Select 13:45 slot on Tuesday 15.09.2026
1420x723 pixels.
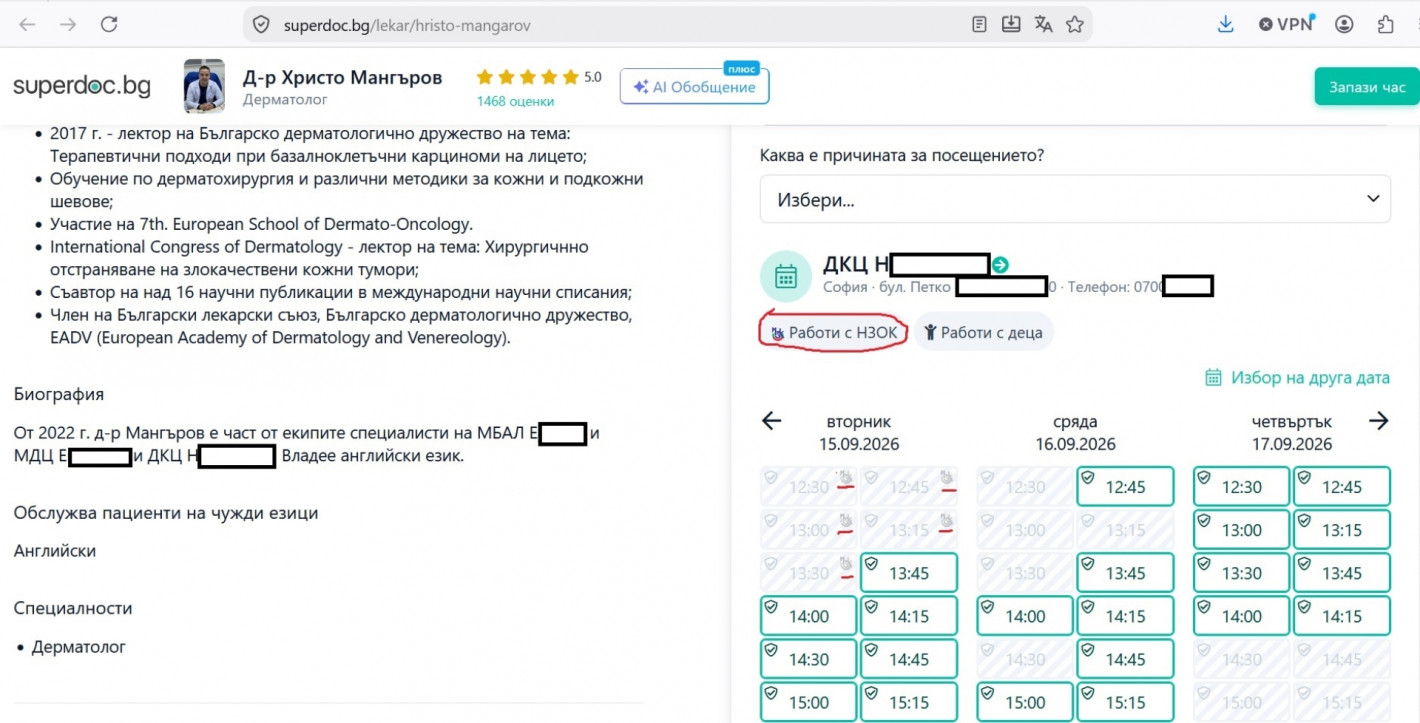[x=909, y=573]
